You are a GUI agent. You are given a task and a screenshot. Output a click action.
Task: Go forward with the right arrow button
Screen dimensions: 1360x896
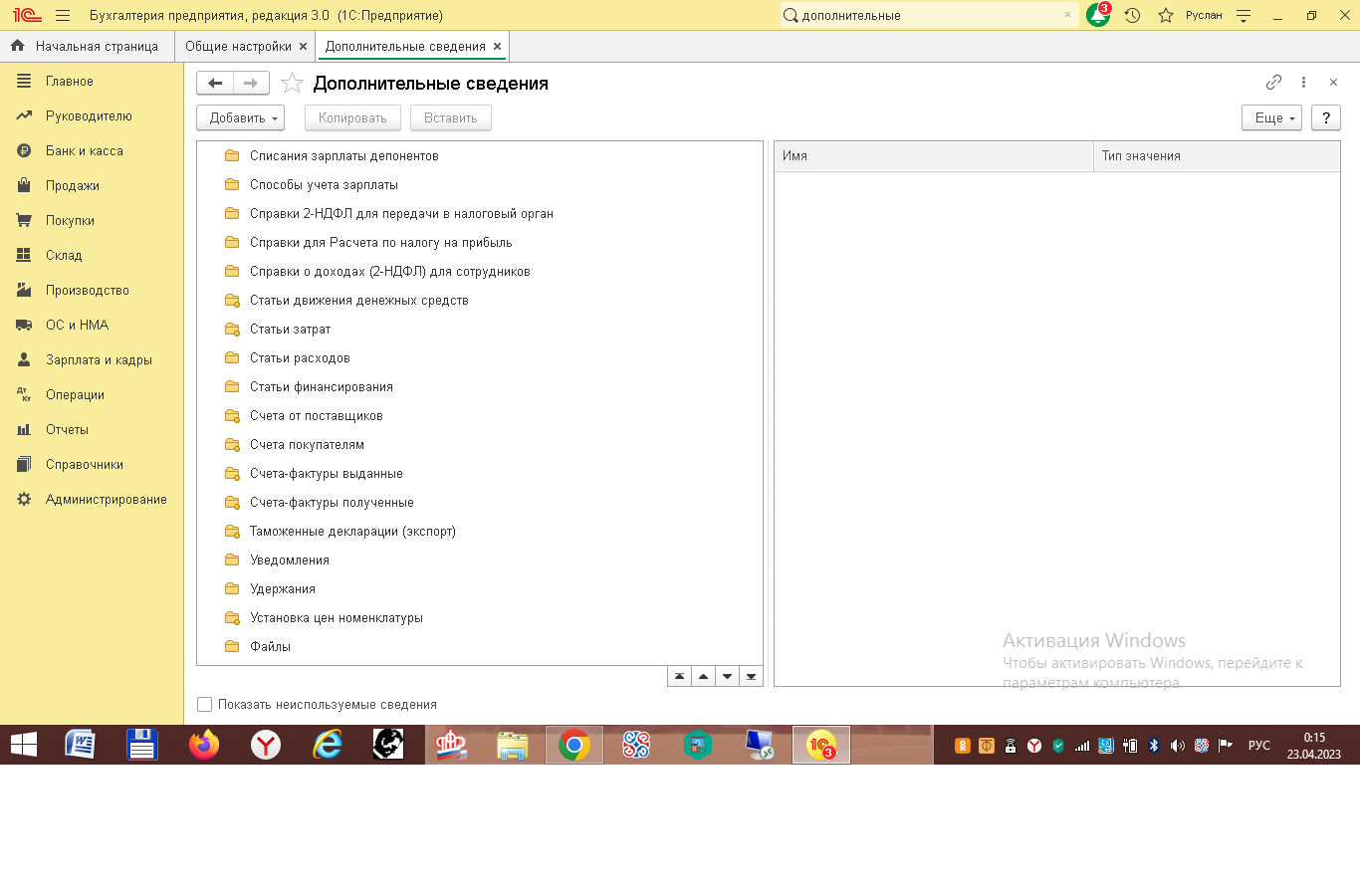coord(251,84)
